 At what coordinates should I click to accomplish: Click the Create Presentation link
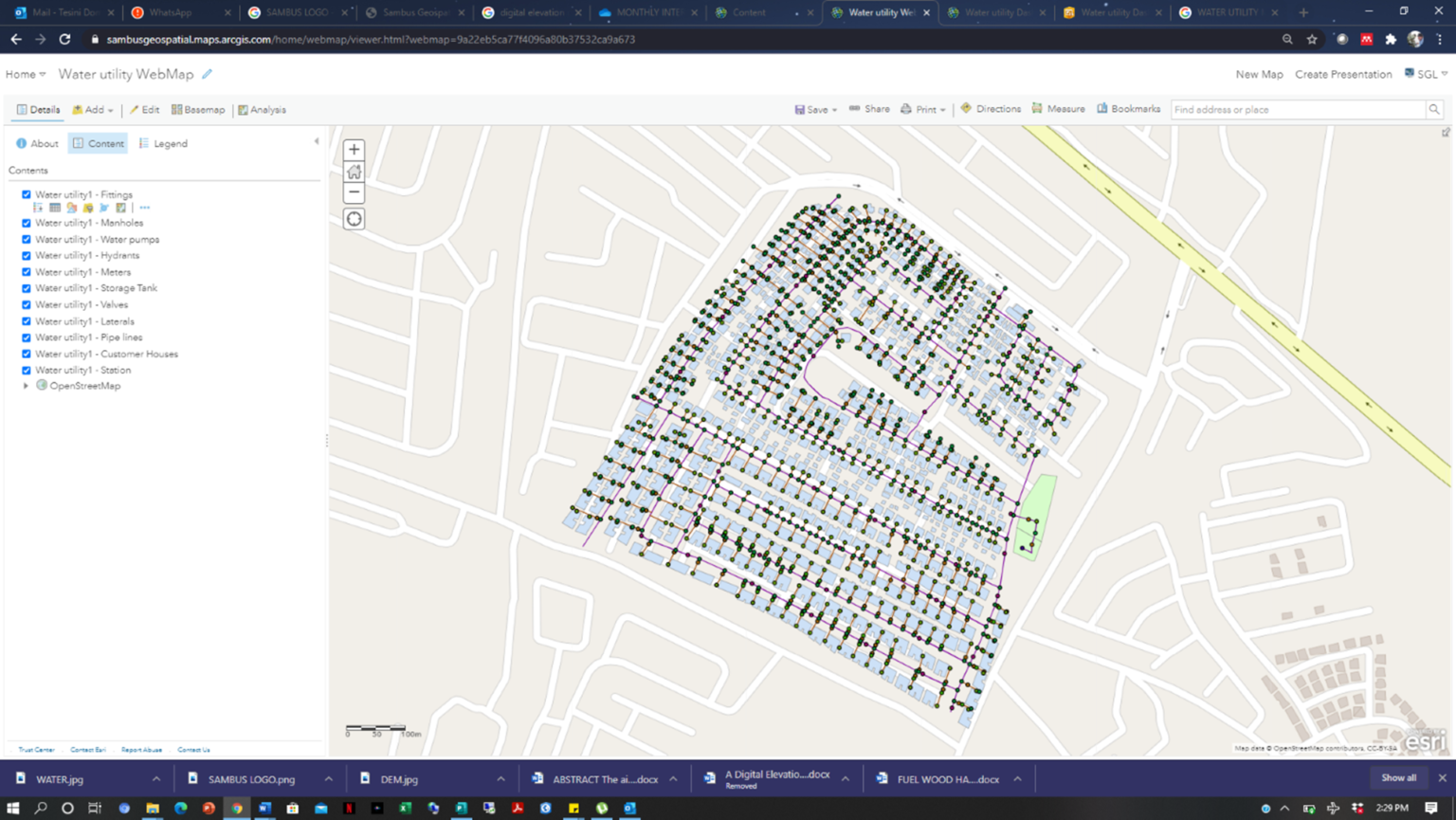tap(1343, 74)
